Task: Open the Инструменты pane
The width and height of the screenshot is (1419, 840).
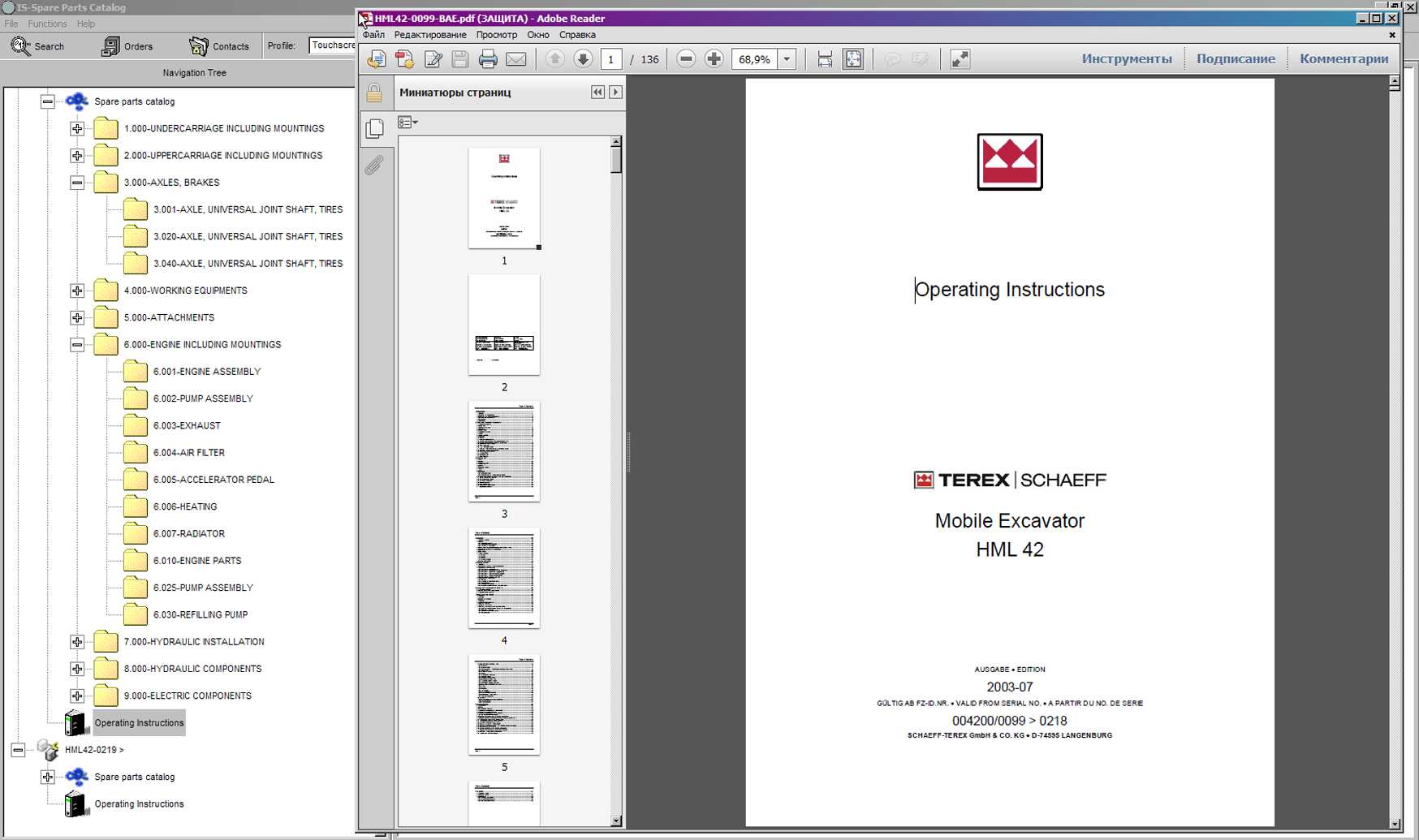Action: tap(1126, 58)
